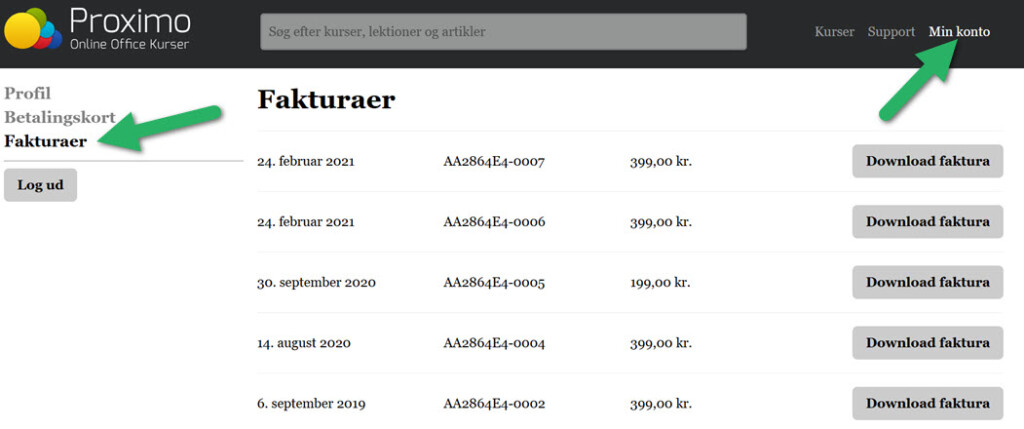Click date of invoice AA2864E4-0007
Viewport: 1024px width, 429px height.
(x=306, y=162)
